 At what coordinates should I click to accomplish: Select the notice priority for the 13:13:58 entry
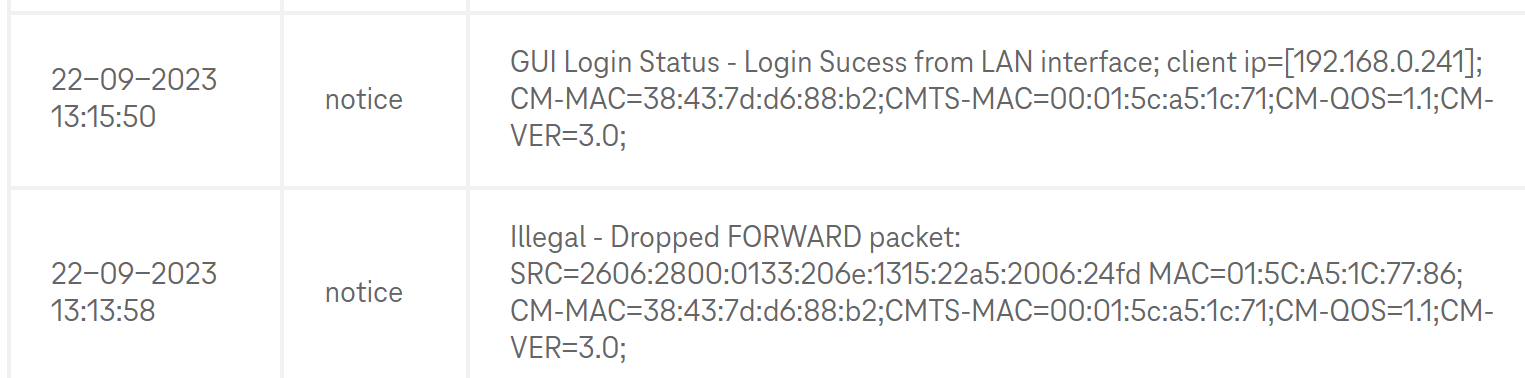pos(364,292)
